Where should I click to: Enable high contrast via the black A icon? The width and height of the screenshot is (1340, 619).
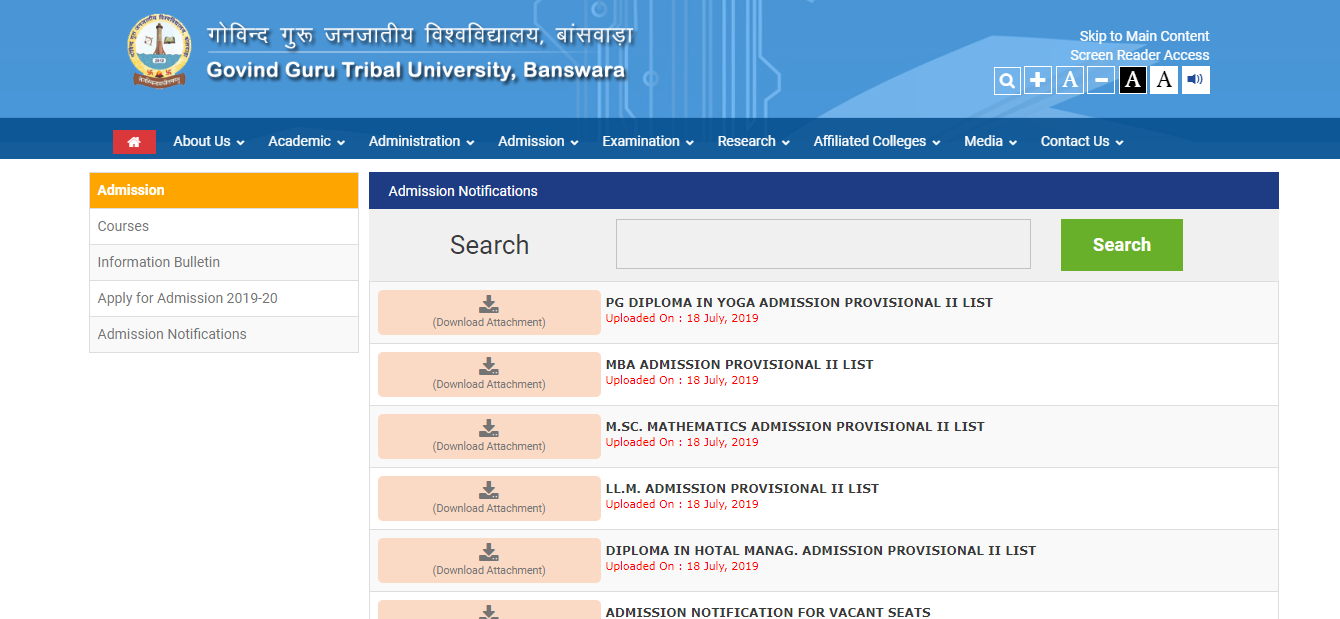point(1132,80)
